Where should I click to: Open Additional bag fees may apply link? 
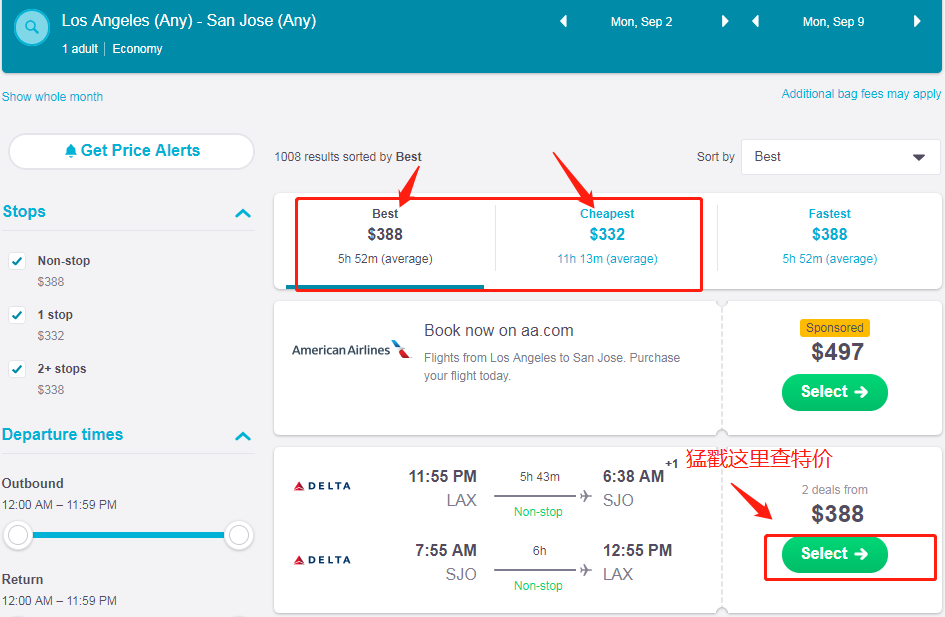pyautogui.click(x=861, y=94)
